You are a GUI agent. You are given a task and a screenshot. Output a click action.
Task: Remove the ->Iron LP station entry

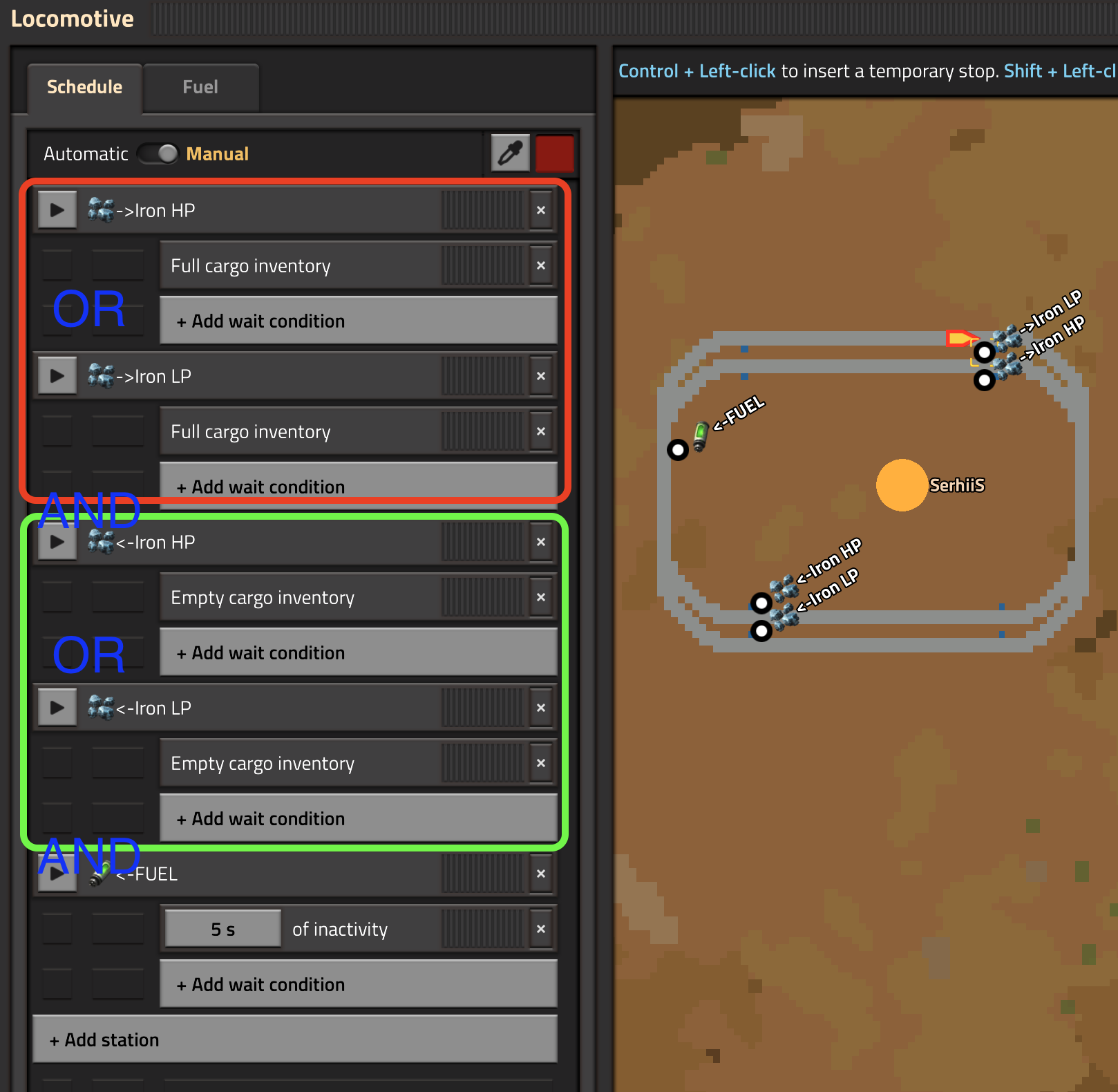[541, 376]
